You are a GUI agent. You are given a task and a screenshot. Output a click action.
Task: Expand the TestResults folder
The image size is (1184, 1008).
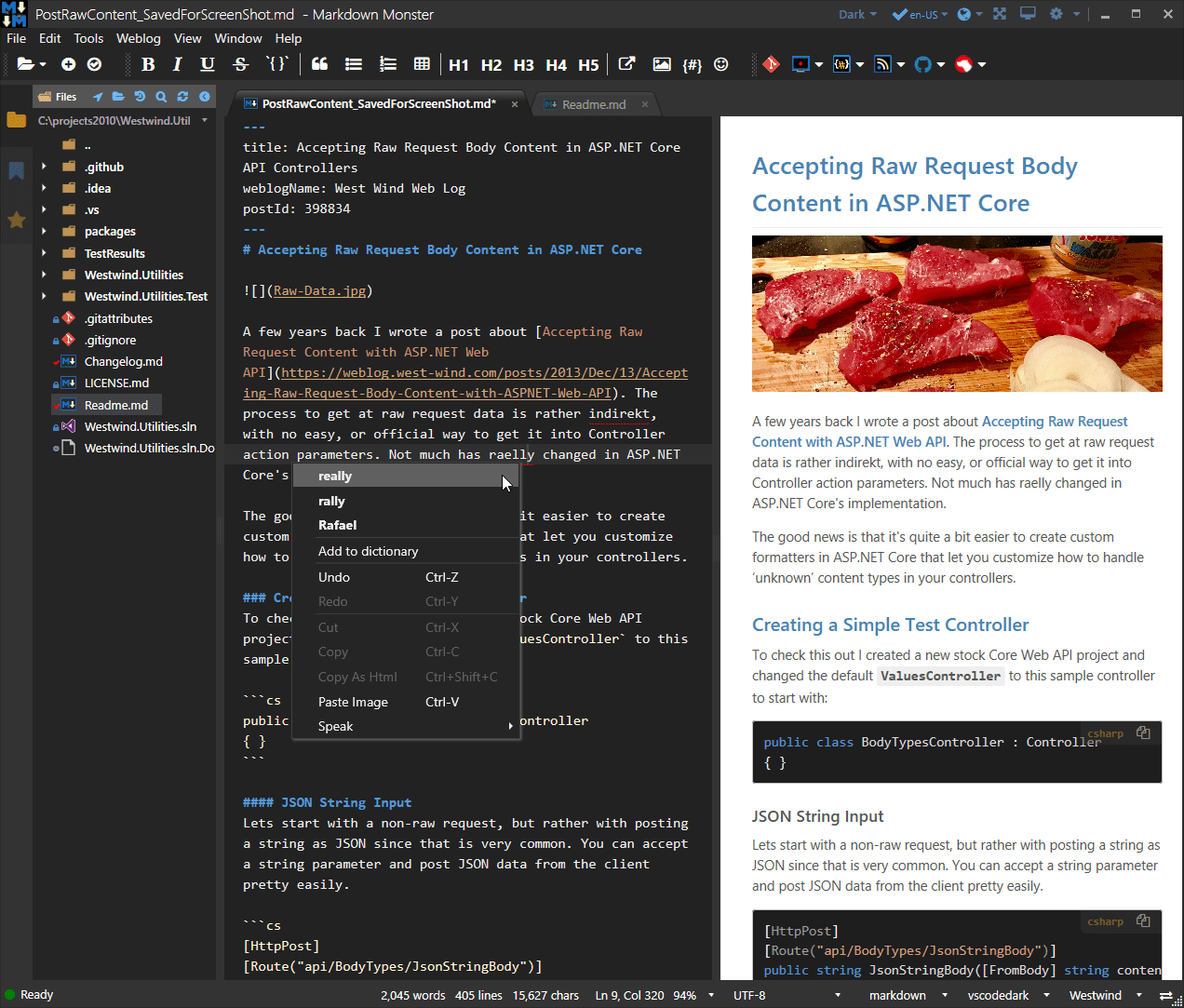coord(44,253)
